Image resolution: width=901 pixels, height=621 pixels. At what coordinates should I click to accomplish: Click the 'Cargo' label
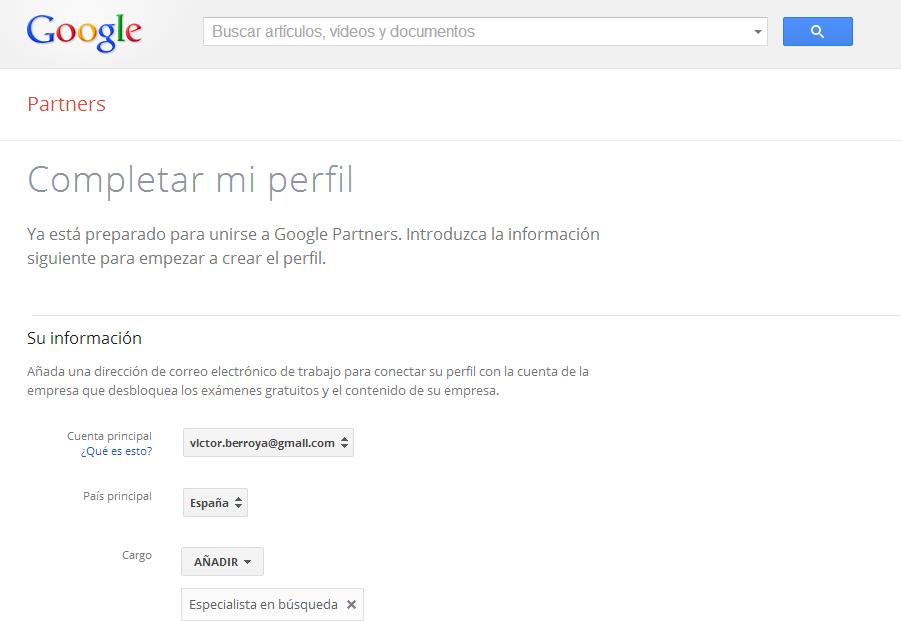[137, 556]
